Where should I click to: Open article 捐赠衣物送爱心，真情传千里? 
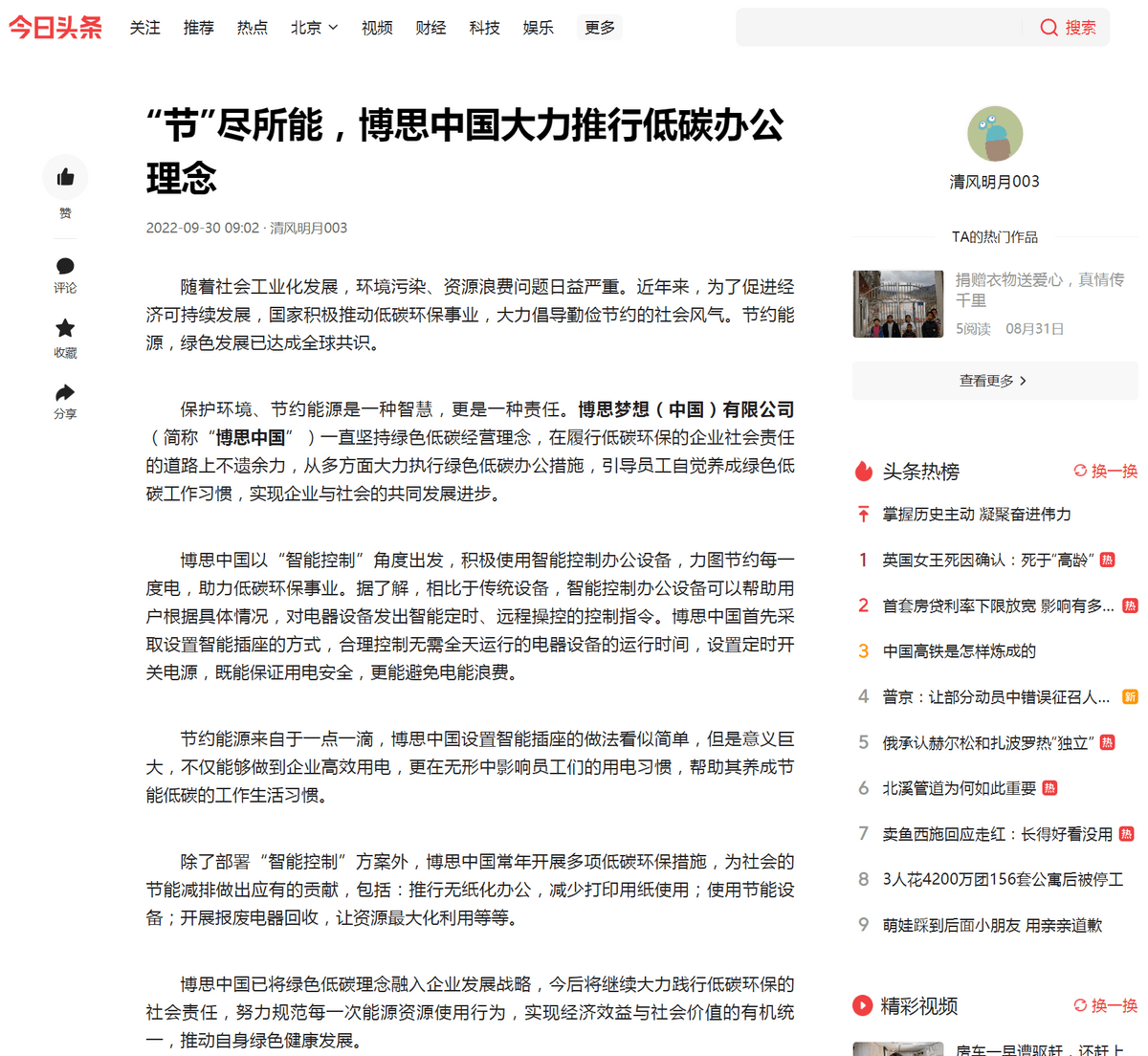coord(1040,290)
